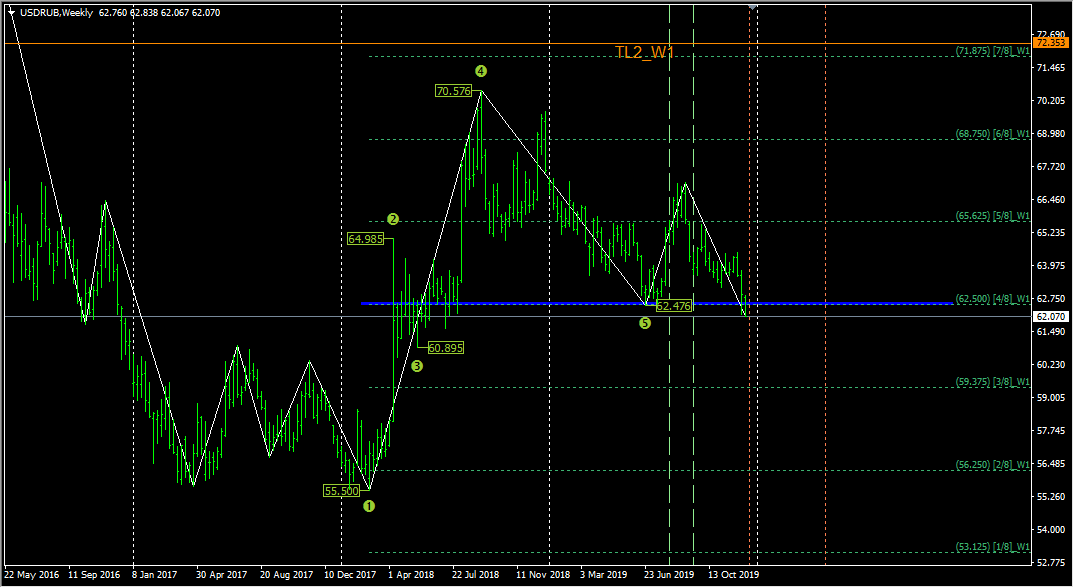Screen dimensions: 1074x588
Task: Click the 61.490 price scale value
Action: coord(1051,332)
